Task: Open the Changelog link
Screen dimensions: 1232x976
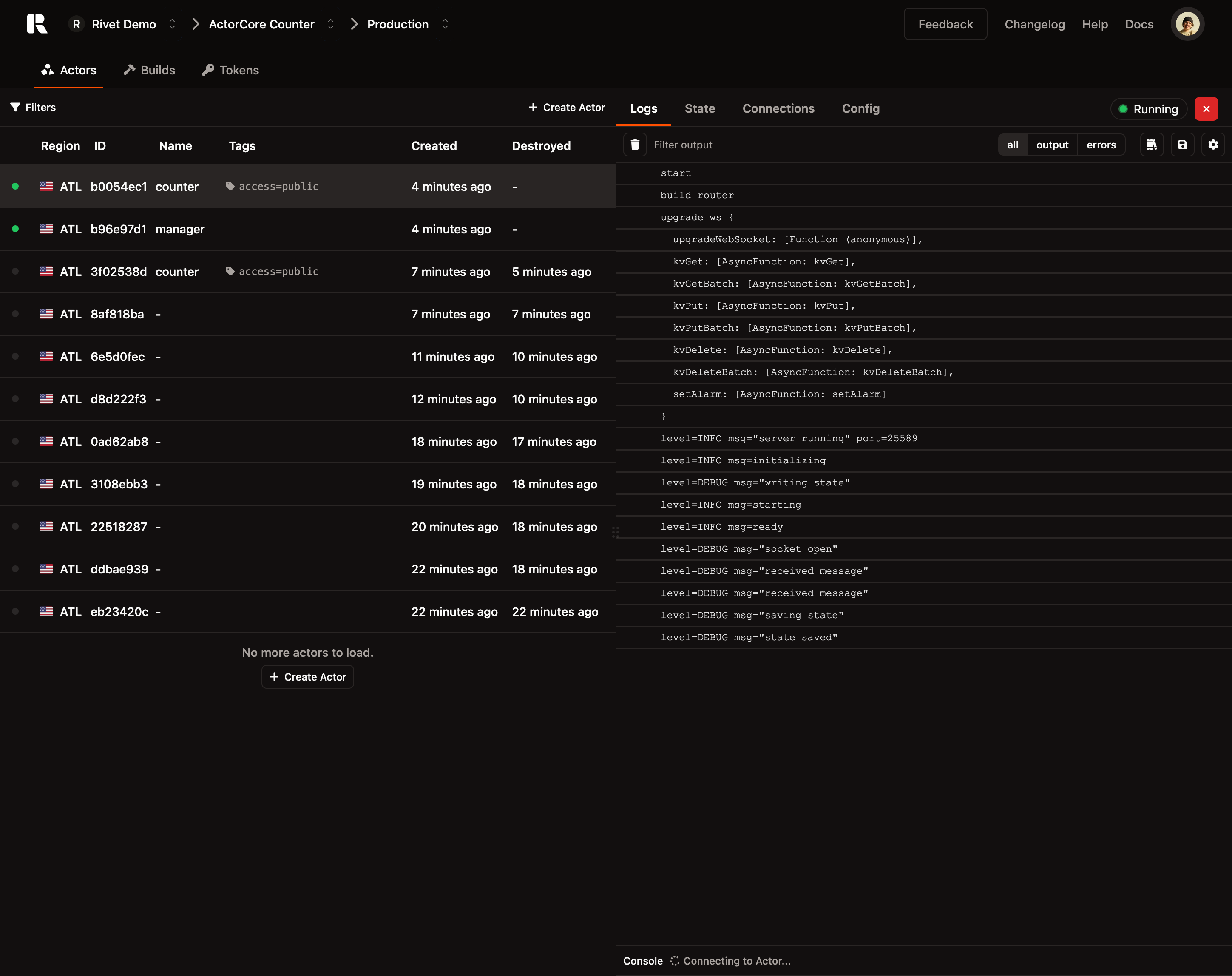Action: click(x=1034, y=24)
